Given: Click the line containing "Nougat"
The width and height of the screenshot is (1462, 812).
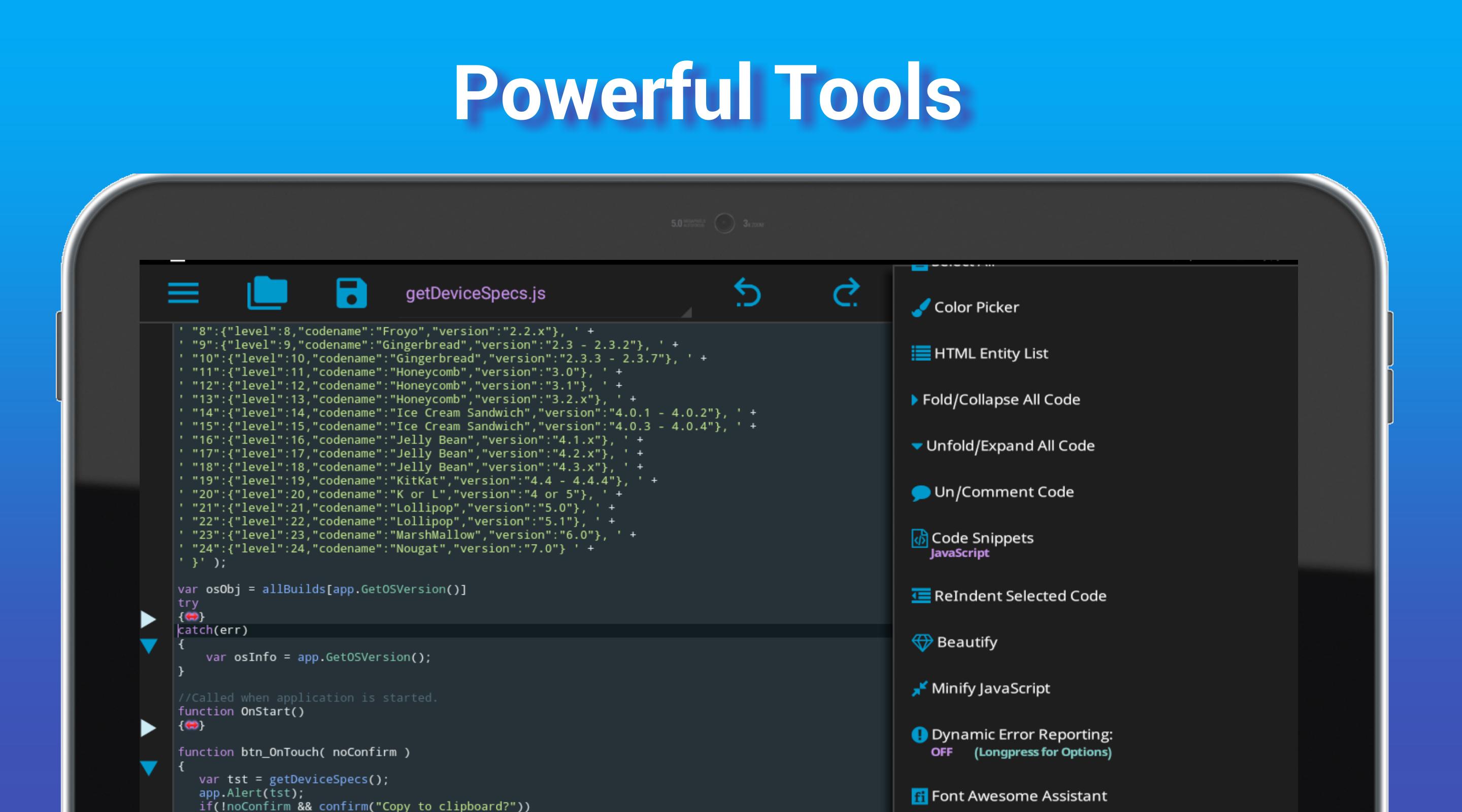Looking at the screenshot, I should (386, 549).
